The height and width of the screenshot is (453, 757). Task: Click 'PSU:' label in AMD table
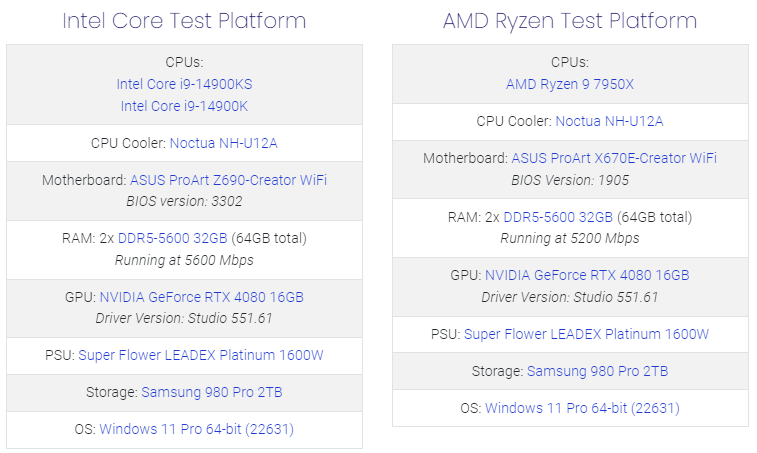pos(446,334)
